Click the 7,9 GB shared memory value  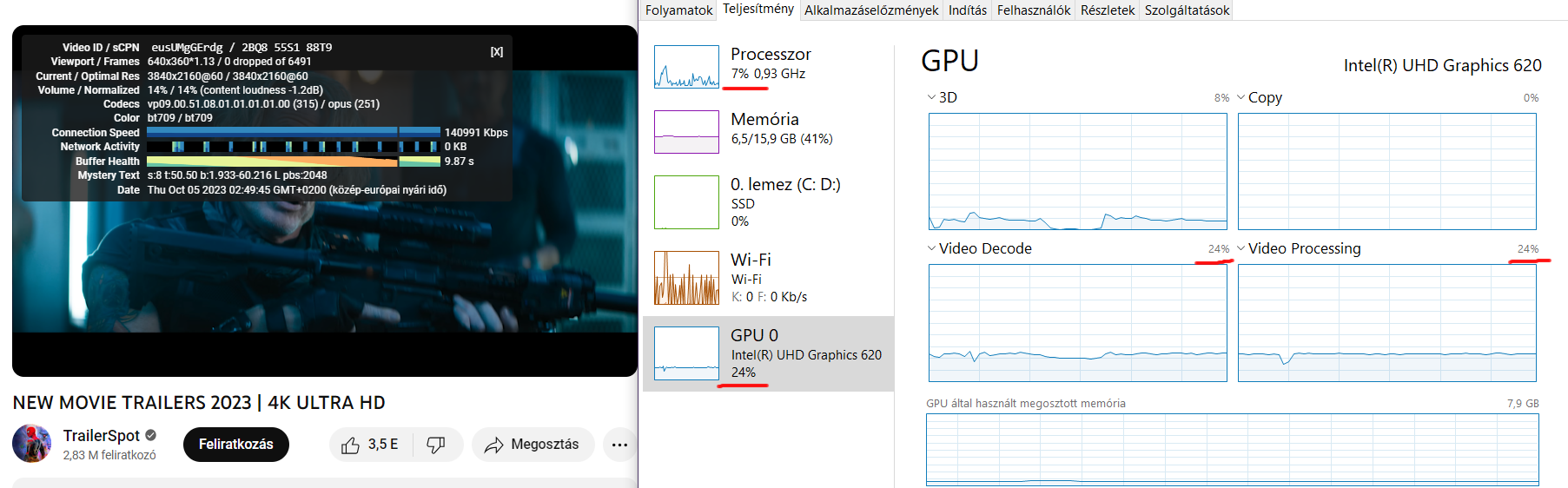click(x=1523, y=404)
